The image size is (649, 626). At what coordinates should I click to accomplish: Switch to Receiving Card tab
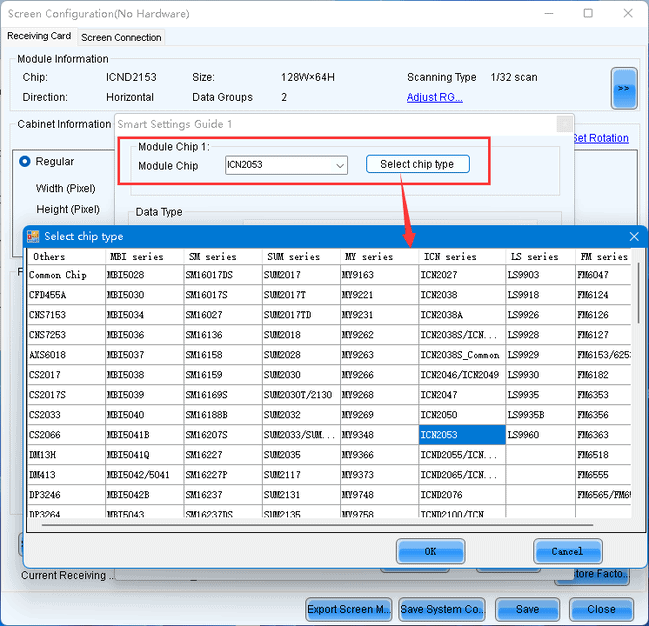(39, 36)
